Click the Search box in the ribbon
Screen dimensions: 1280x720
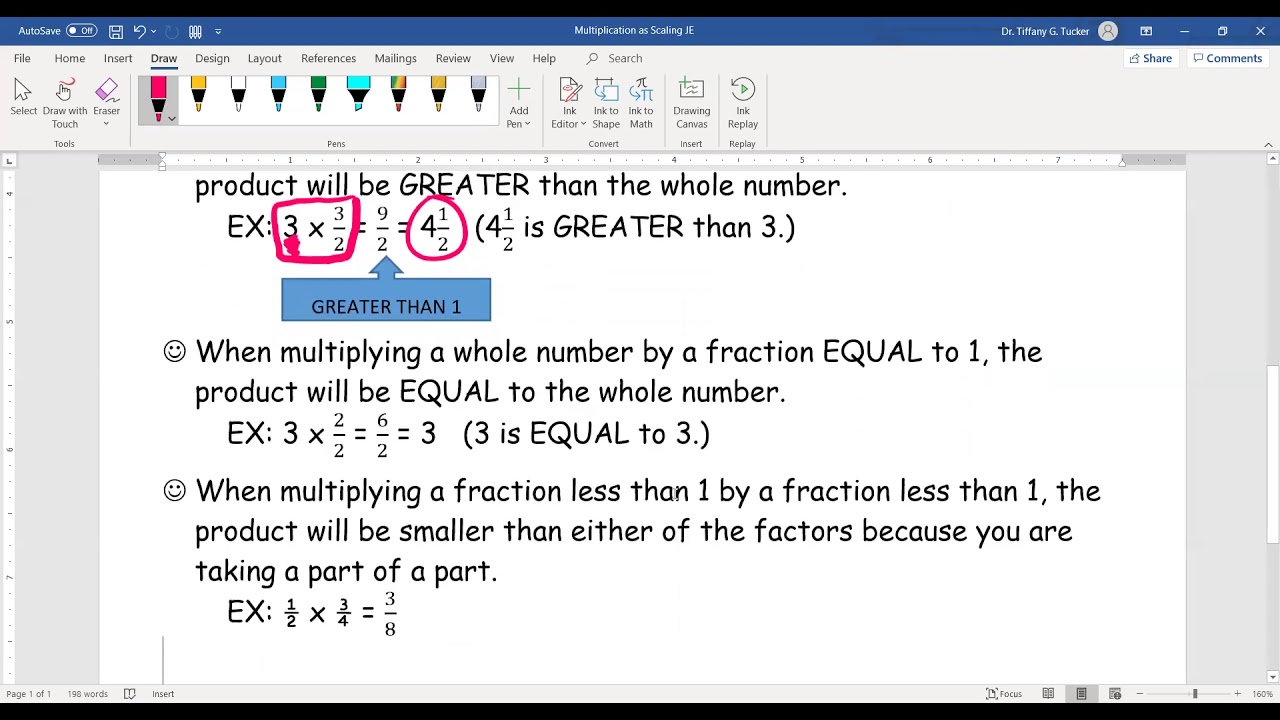[x=625, y=58]
